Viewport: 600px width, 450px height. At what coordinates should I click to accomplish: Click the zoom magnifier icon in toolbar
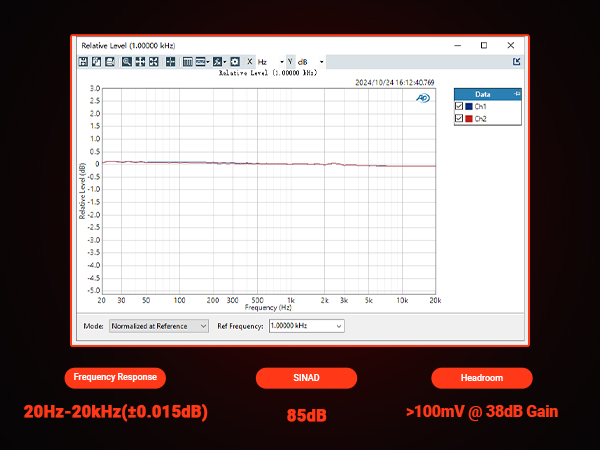(127, 62)
